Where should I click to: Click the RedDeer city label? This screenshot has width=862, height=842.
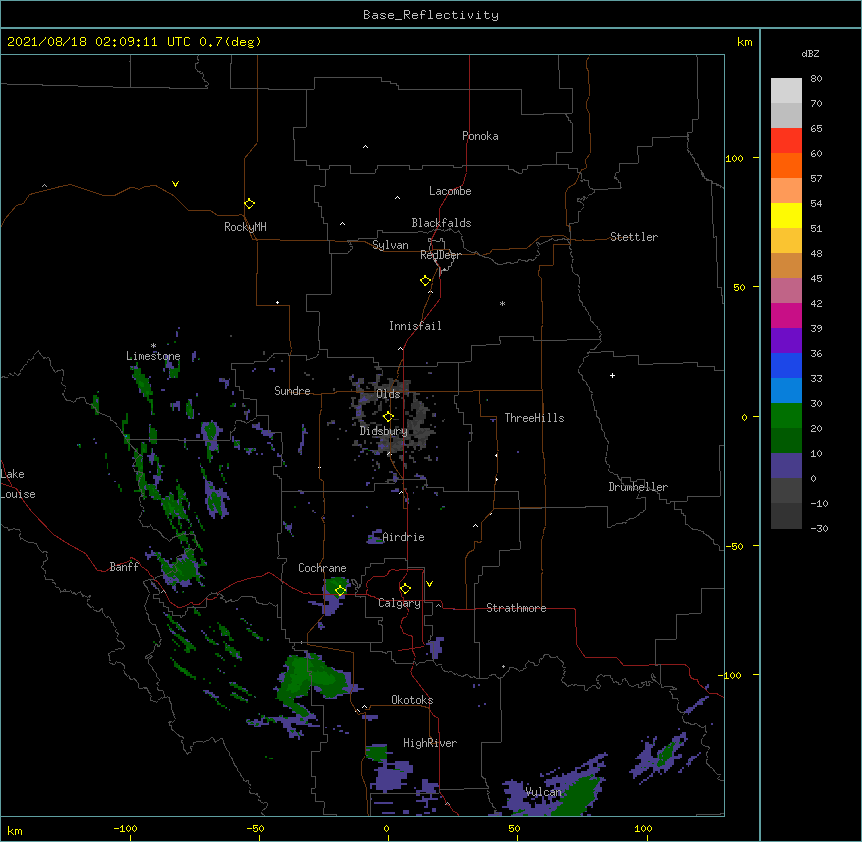pyautogui.click(x=440, y=255)
